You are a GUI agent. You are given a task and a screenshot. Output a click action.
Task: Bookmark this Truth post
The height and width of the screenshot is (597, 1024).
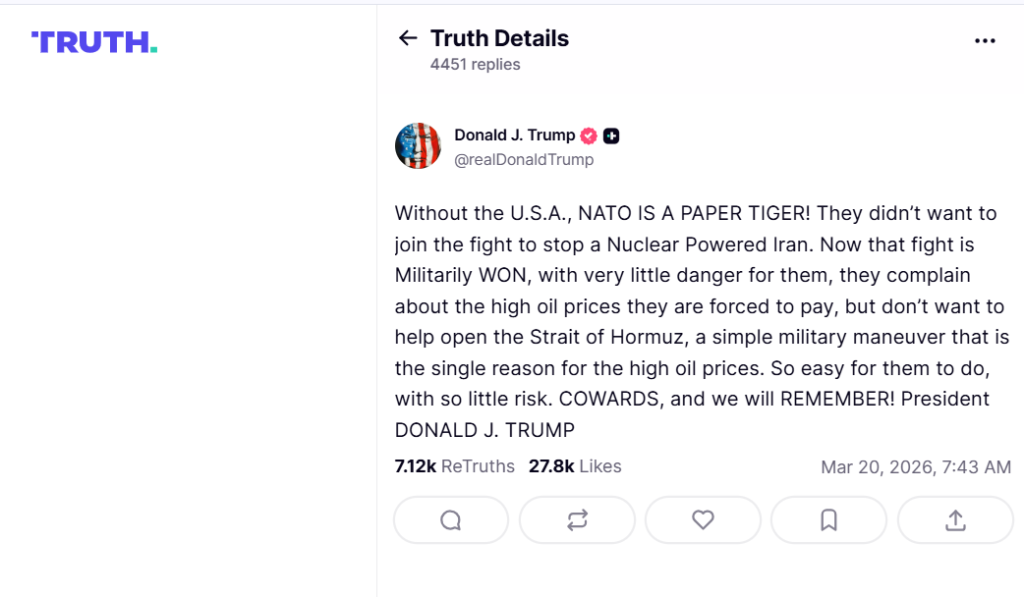click(x=829, y=520)
